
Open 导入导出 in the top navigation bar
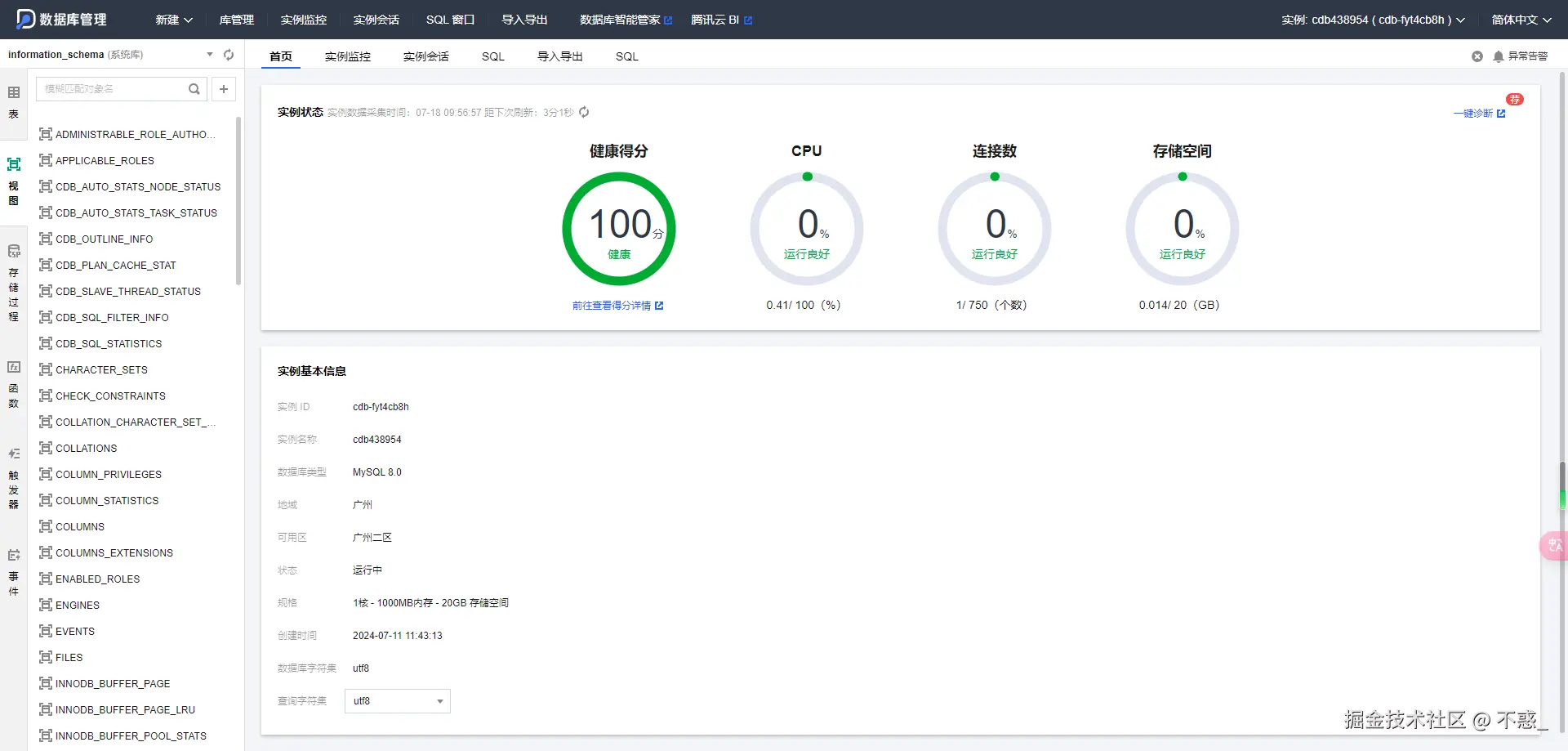[524, 20]
